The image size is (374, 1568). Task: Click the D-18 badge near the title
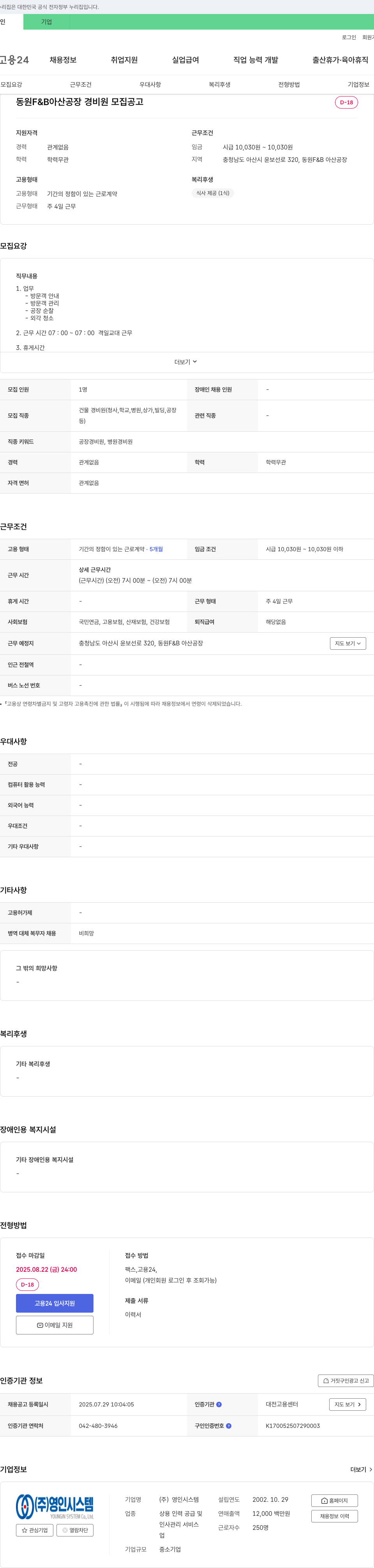pyautogui.click(x=347, y=102)
